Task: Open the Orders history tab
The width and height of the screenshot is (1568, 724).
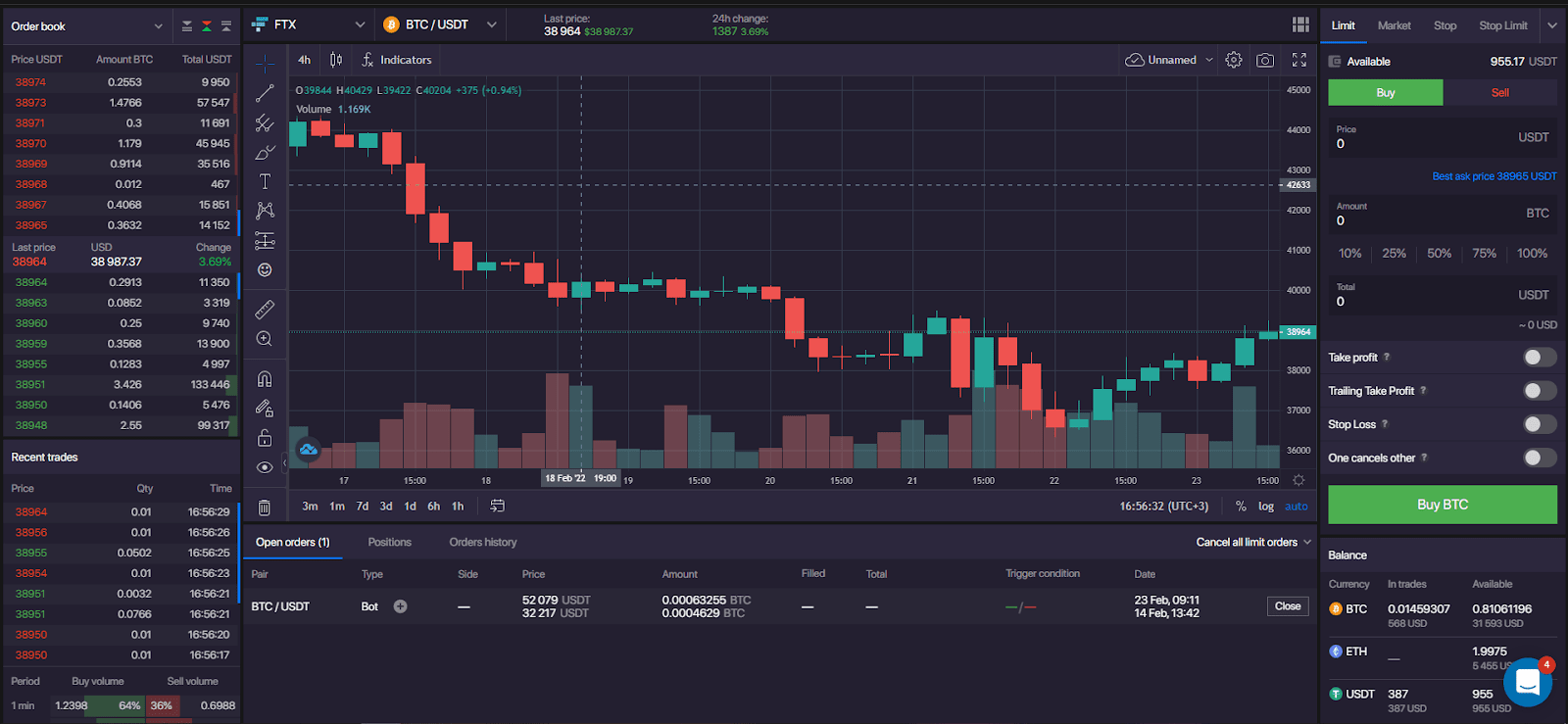Action: 482,542
